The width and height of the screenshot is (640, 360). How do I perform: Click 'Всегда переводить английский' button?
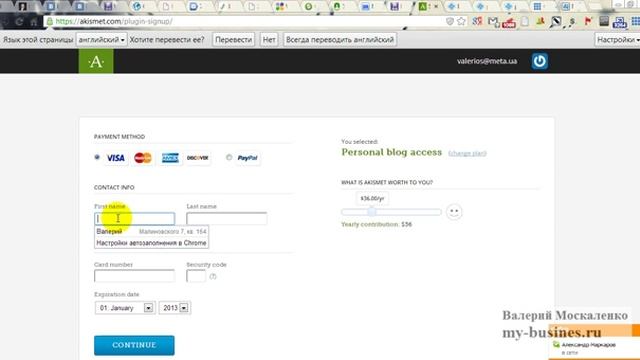tap(340, 40)
